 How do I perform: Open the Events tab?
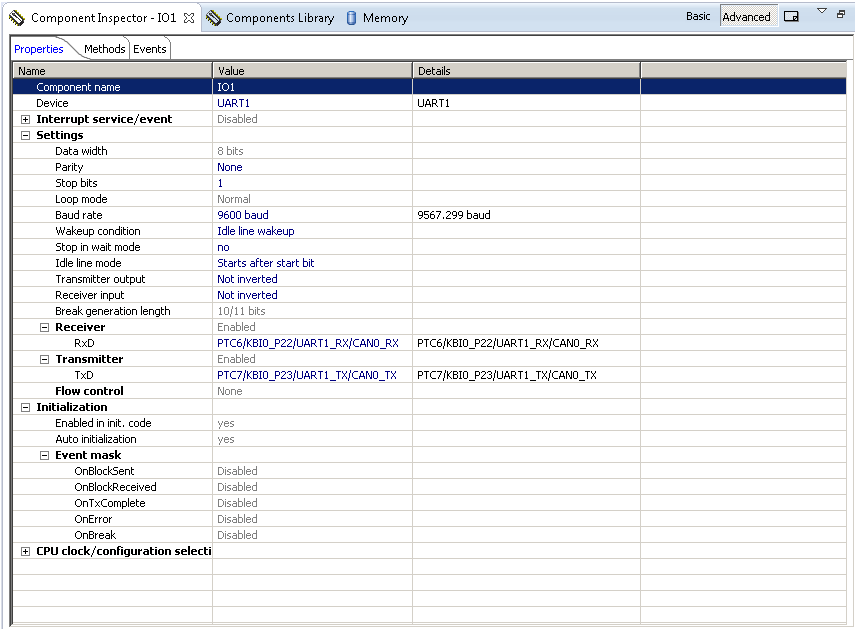pyautogui.click(x=150, y=49)
